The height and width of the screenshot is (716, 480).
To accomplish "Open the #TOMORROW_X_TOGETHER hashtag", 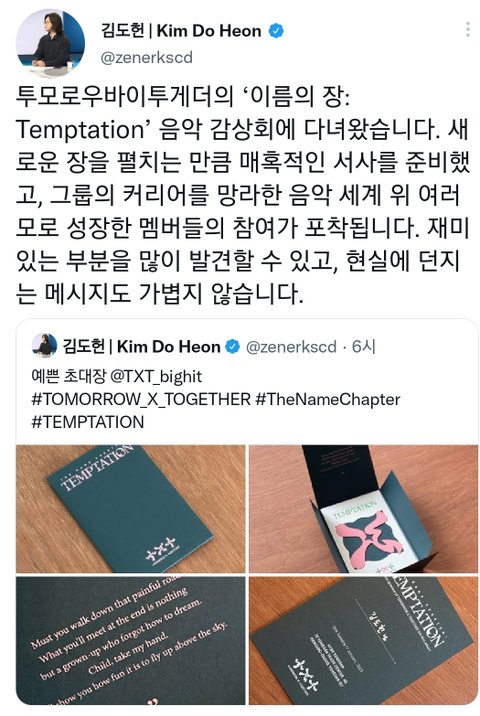I will [141, 399].
